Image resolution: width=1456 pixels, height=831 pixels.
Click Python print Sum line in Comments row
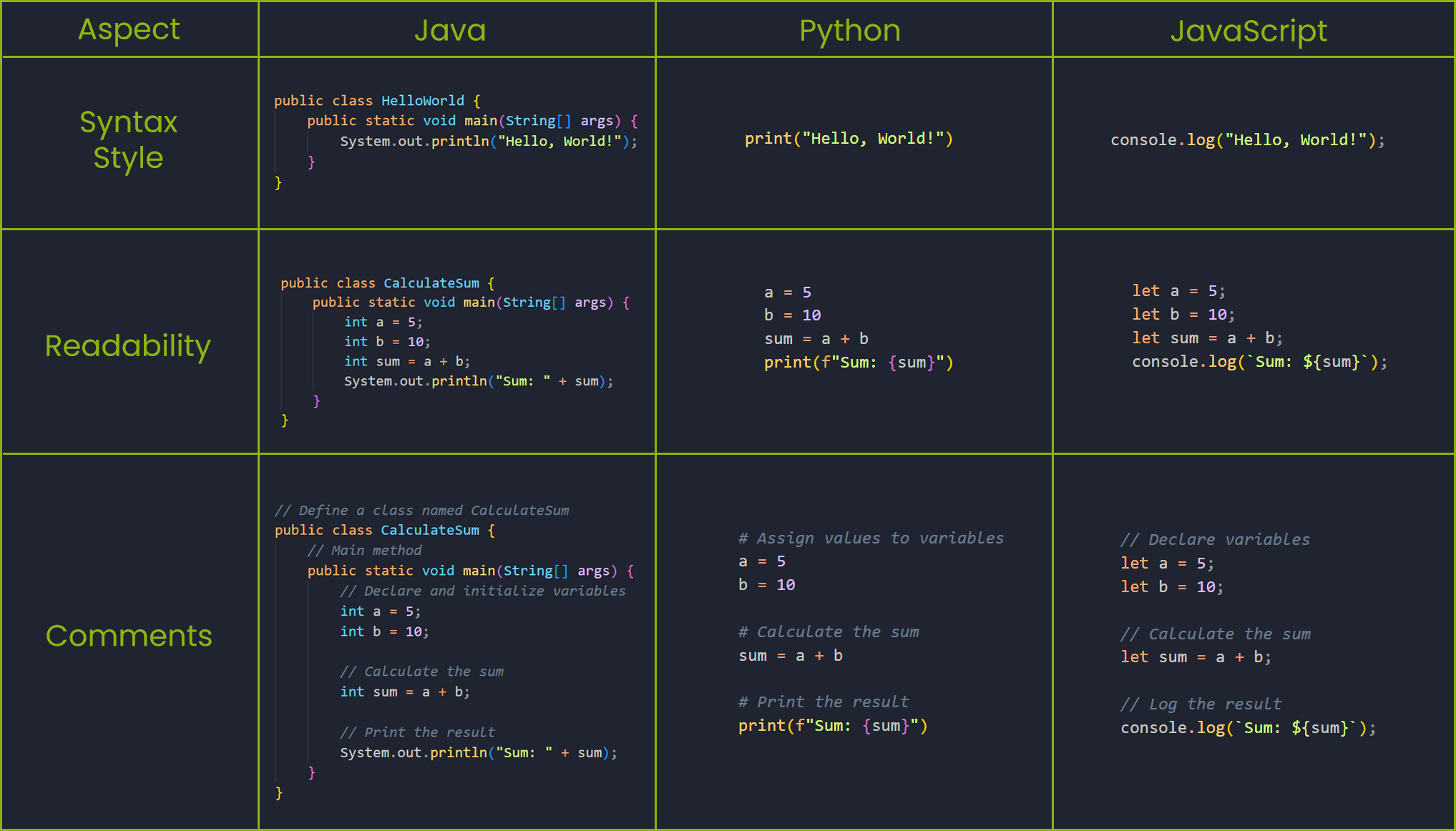[833, 726]
